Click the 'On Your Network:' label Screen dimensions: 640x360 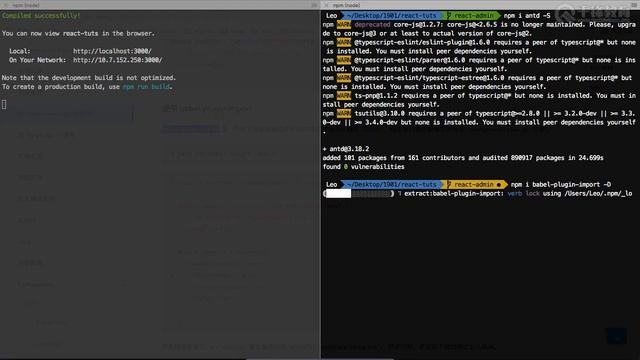tap(38, 60)
